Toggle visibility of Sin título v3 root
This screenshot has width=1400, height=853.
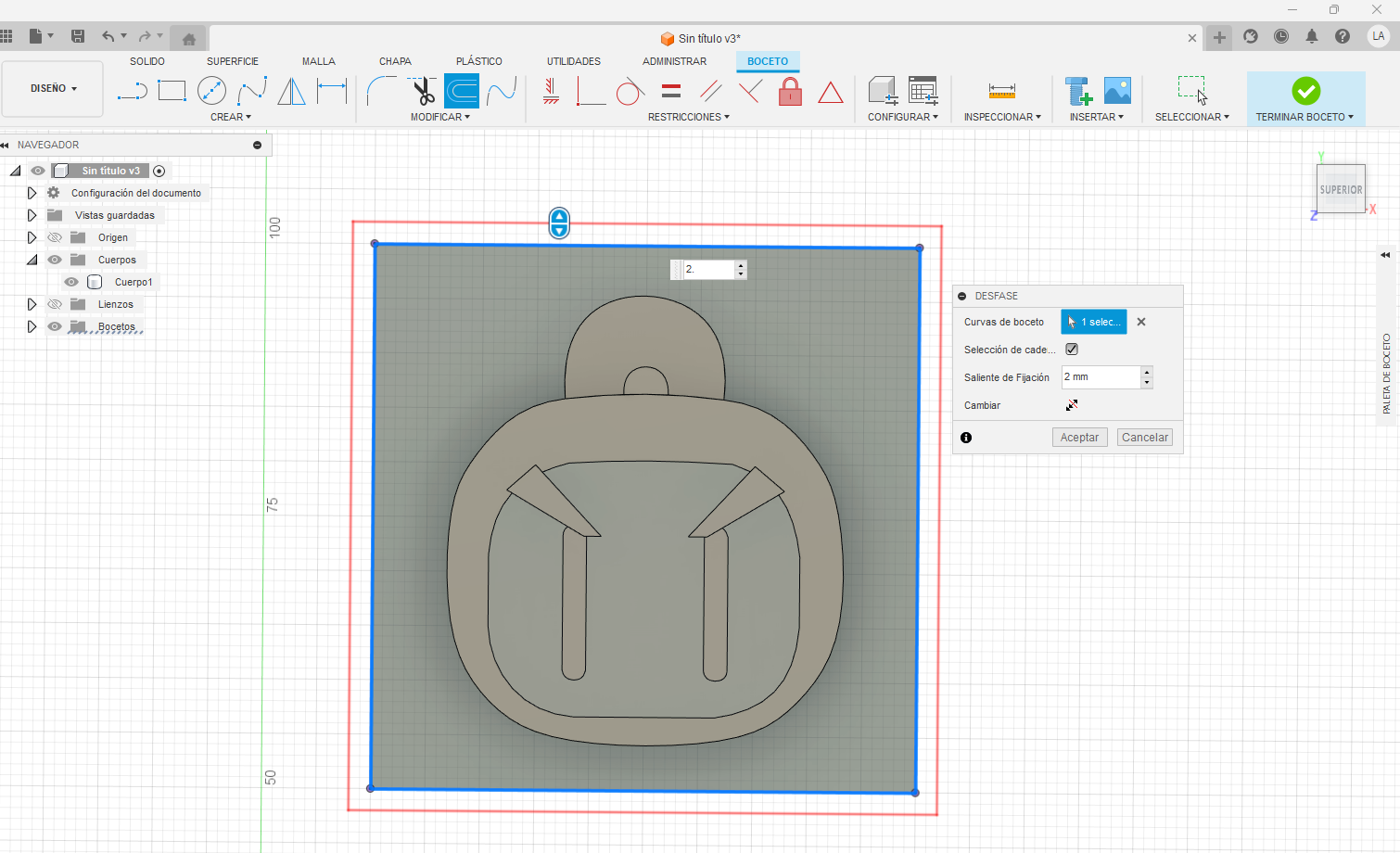[x=38, y=171]
